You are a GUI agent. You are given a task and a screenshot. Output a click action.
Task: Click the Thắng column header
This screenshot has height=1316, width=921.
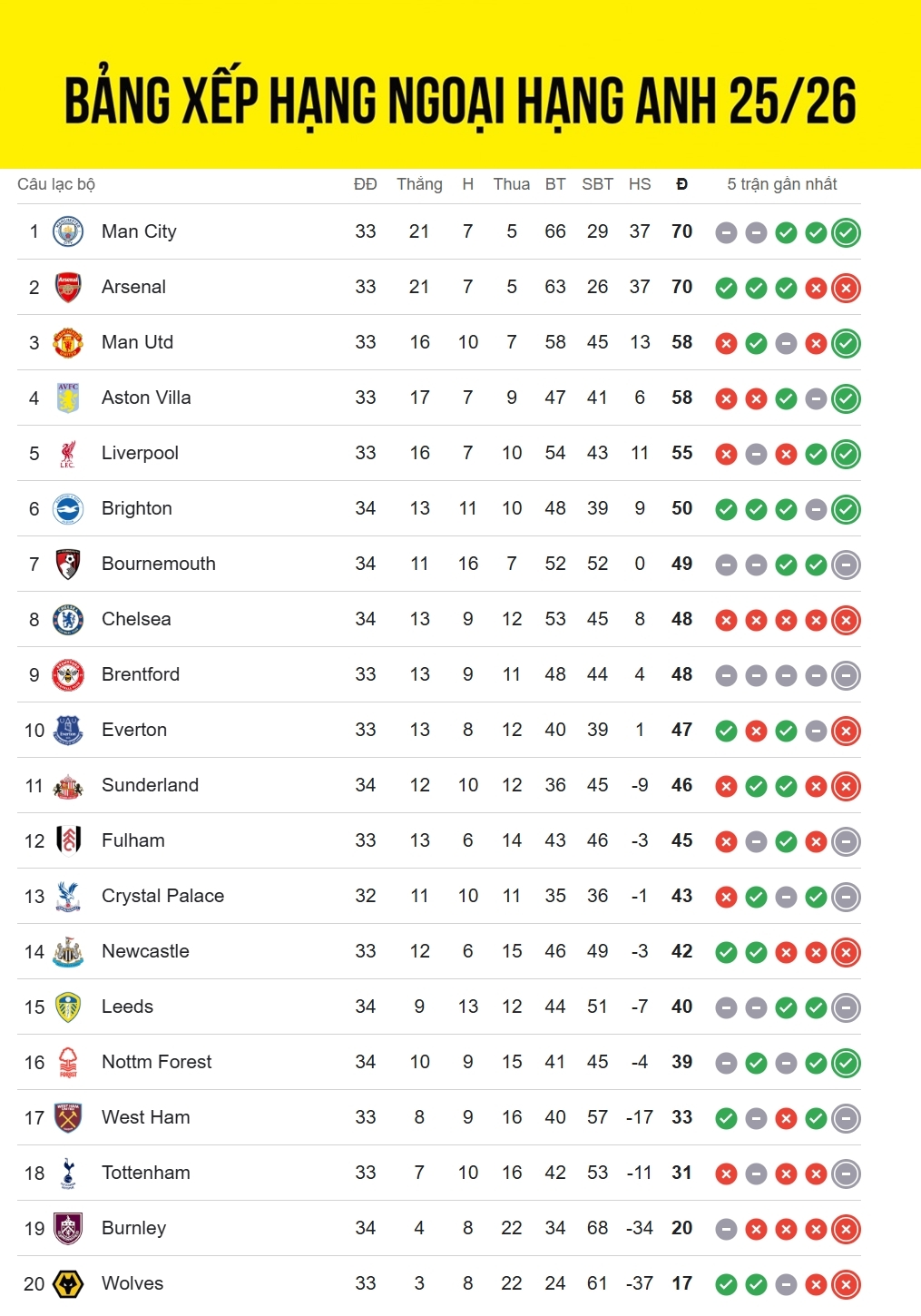click(419, 184)
